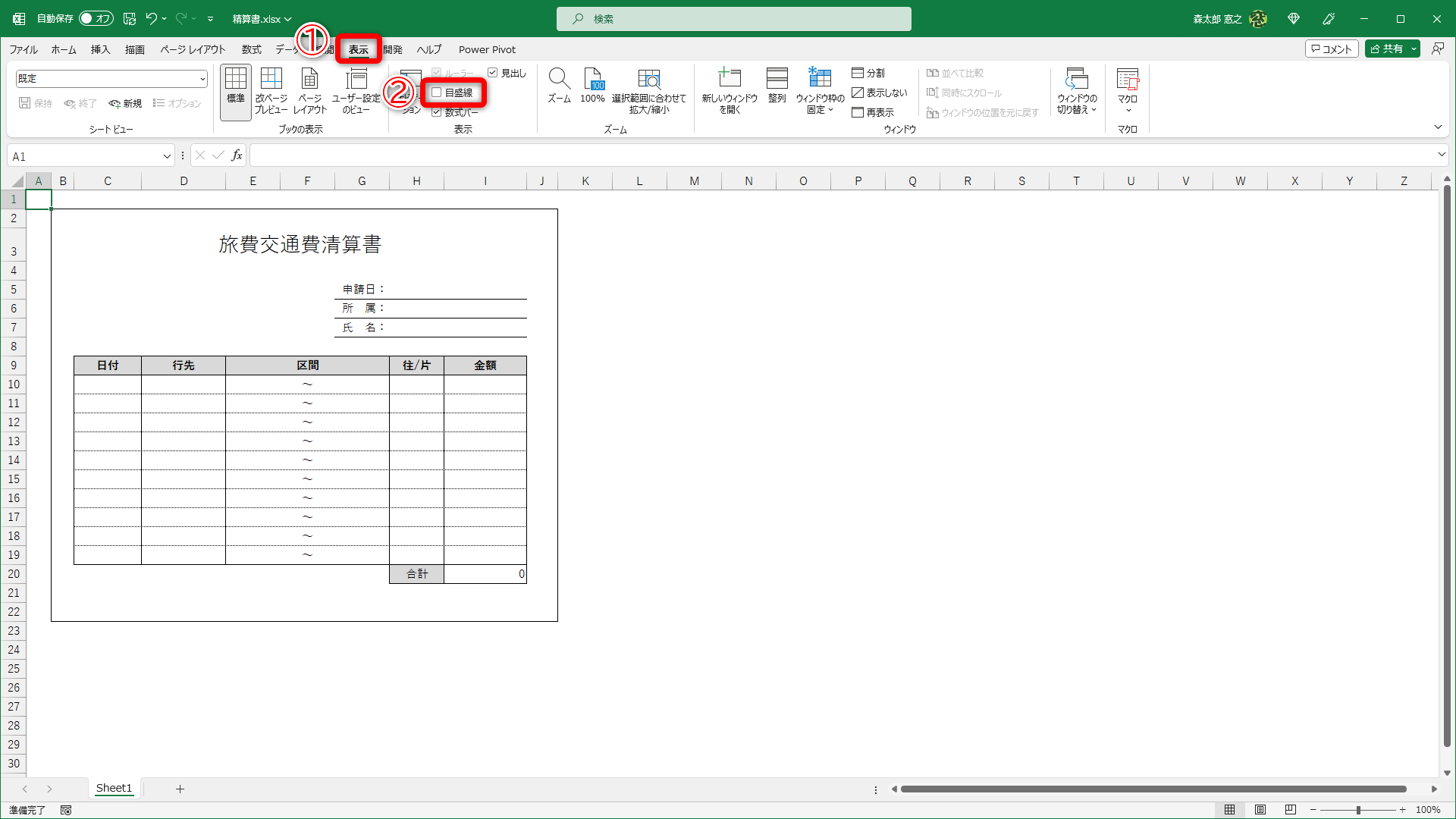Viewport: 1456px width, 819px height.
Task: Click the 検索 search box
Action: [x=733, y=18]
